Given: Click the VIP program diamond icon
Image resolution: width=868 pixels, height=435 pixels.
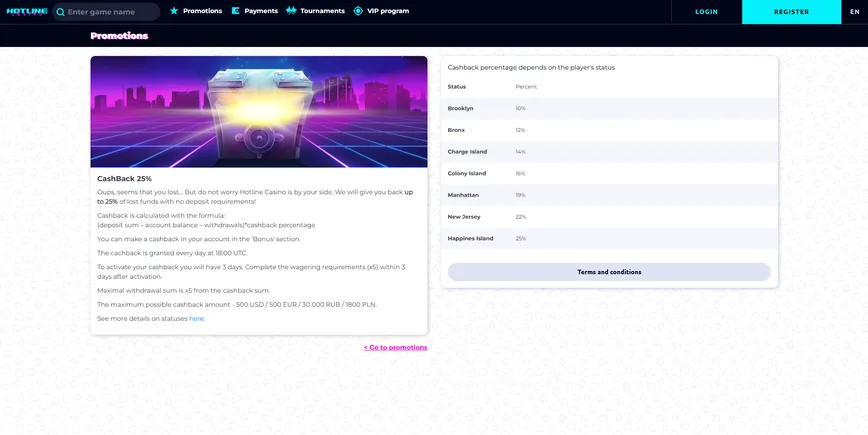Looking at the screenshot, I should click(358, 11).
